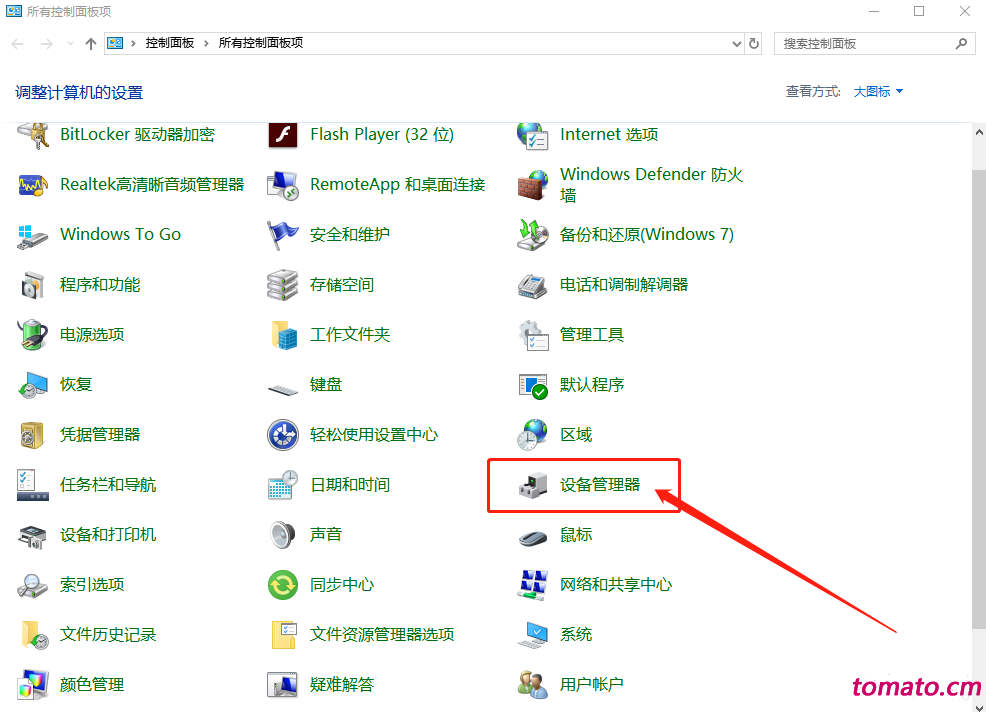Open the Windows Defender 防火墙 brick wall icon
This screenshot has height=712, width=986.
coord(533,185)
